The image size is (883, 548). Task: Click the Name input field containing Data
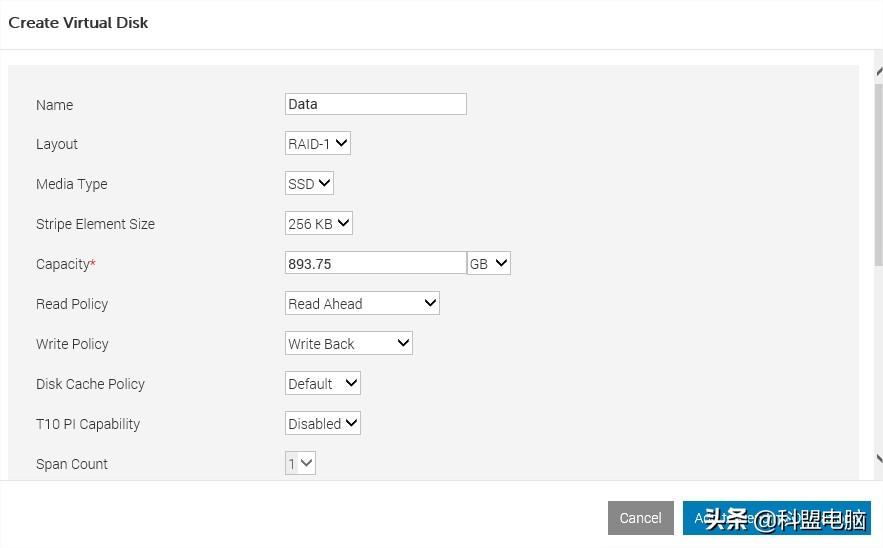[376, 104]
